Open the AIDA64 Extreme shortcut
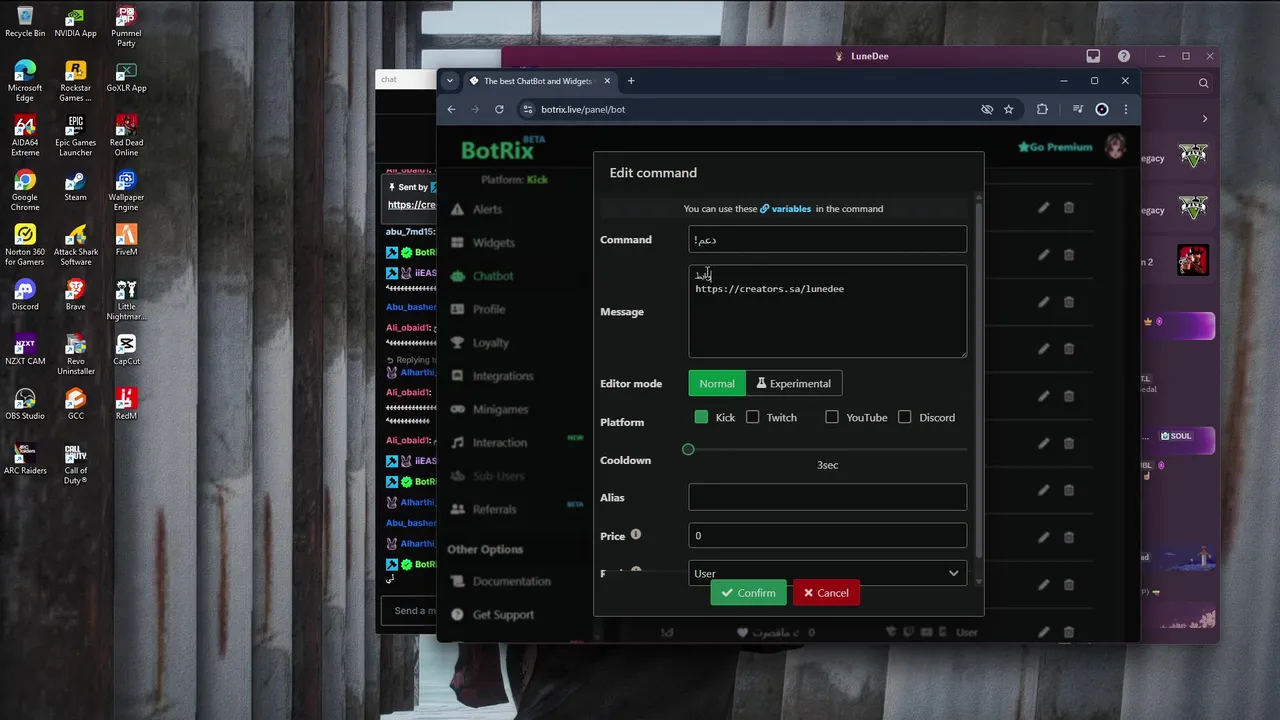This screenshot has height=720, width=1280. [x=25, y=136]
